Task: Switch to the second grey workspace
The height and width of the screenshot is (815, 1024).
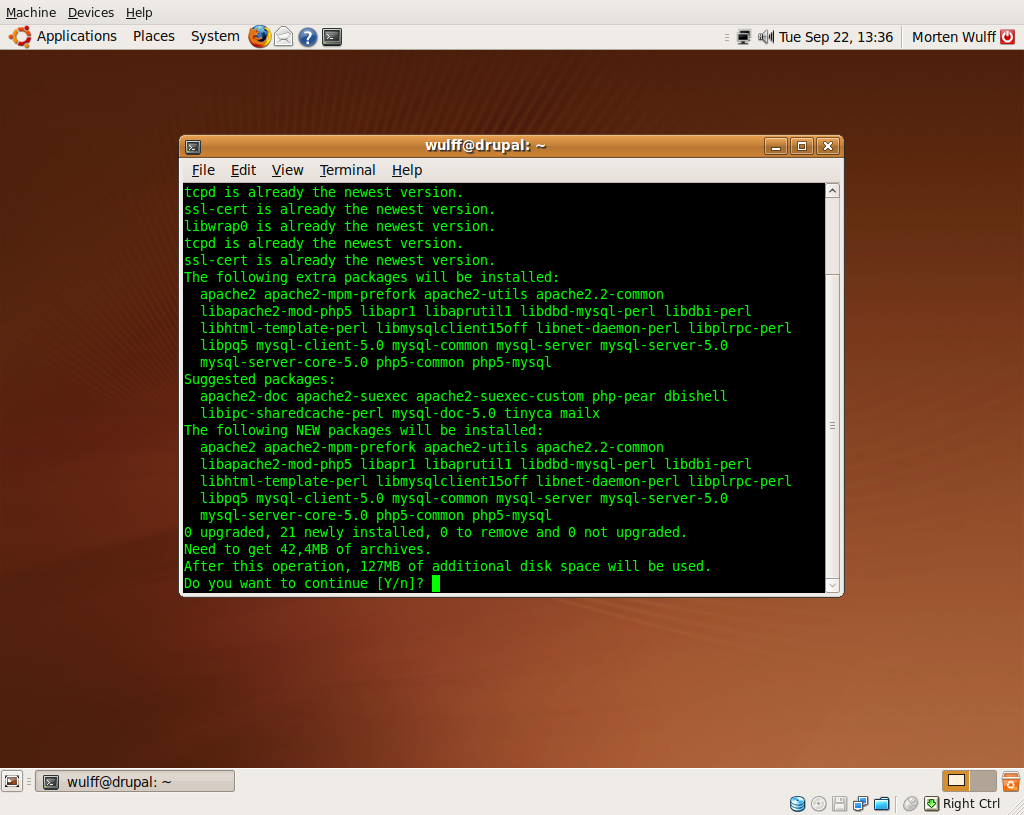Action: [x=984, y=780]
